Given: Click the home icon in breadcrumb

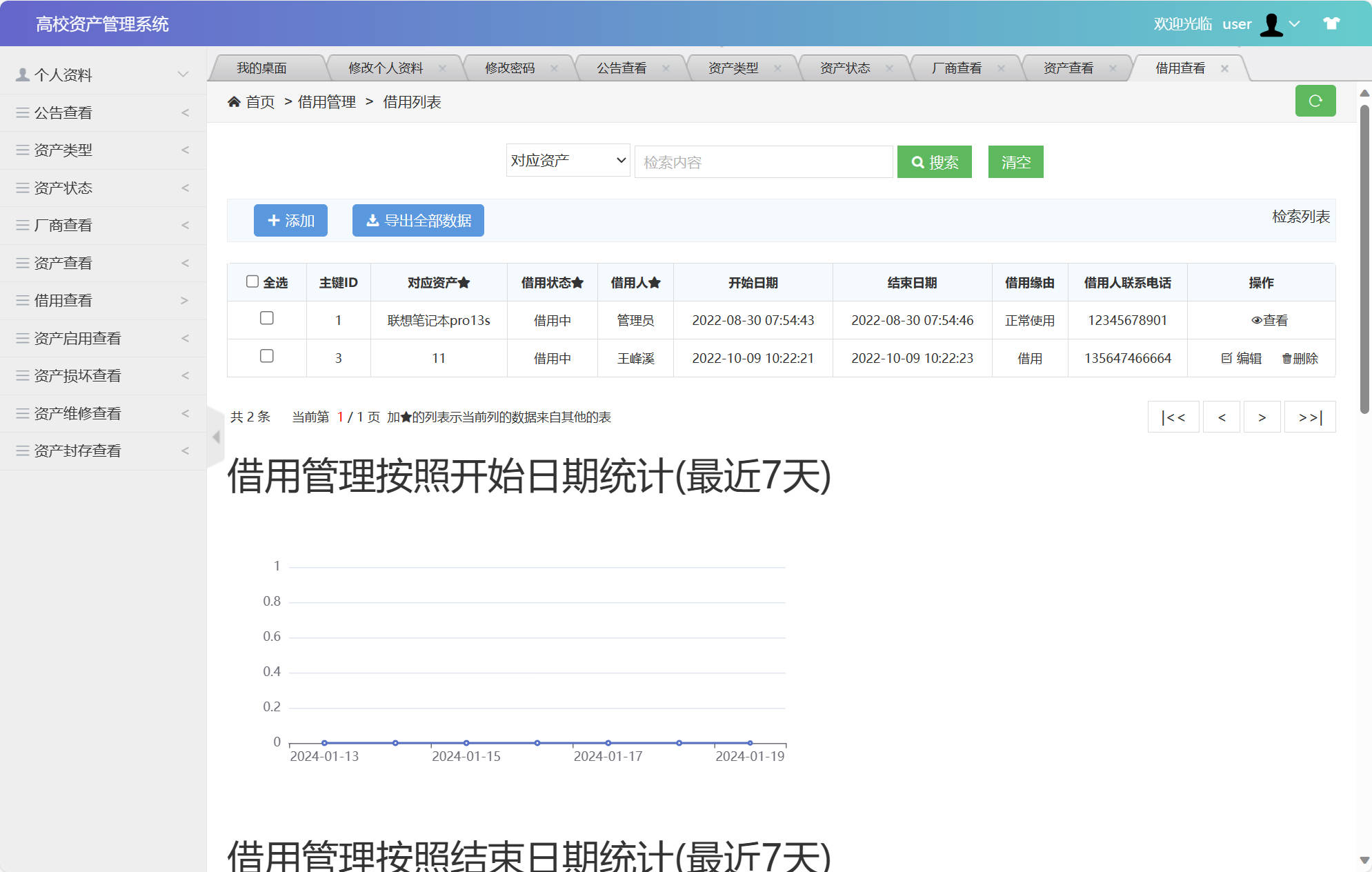Looking at the screenshot, I should tap(235, 101).
